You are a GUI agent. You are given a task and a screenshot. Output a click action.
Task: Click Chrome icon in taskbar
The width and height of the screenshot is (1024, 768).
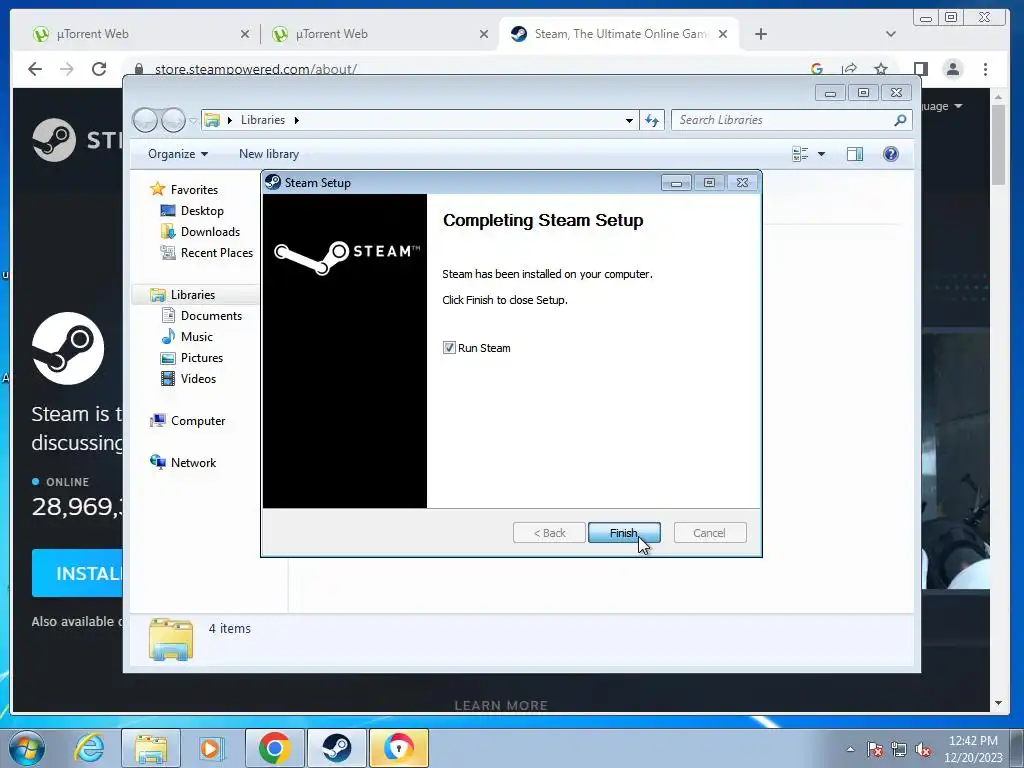point(274,748)
